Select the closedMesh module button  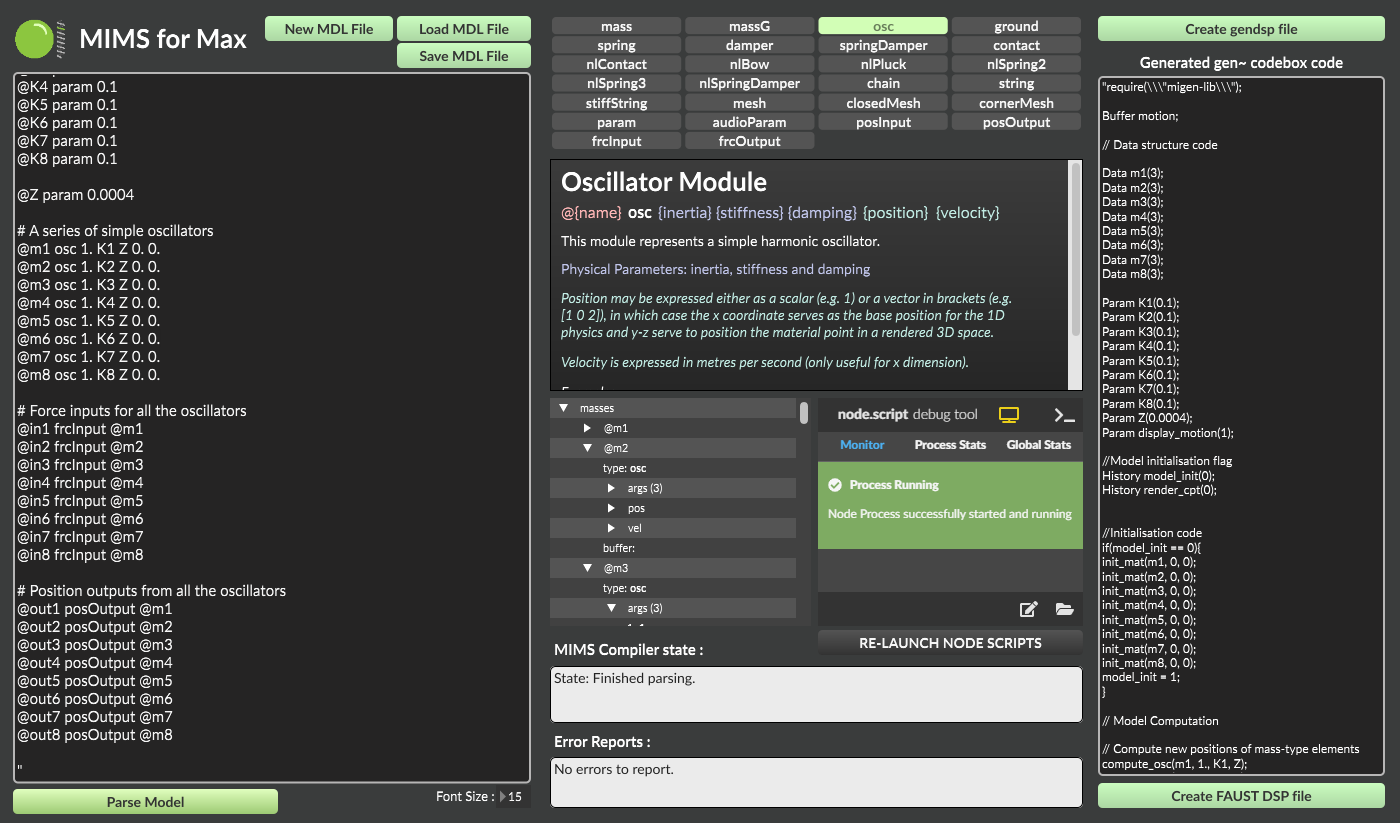[x=883, y=103]
